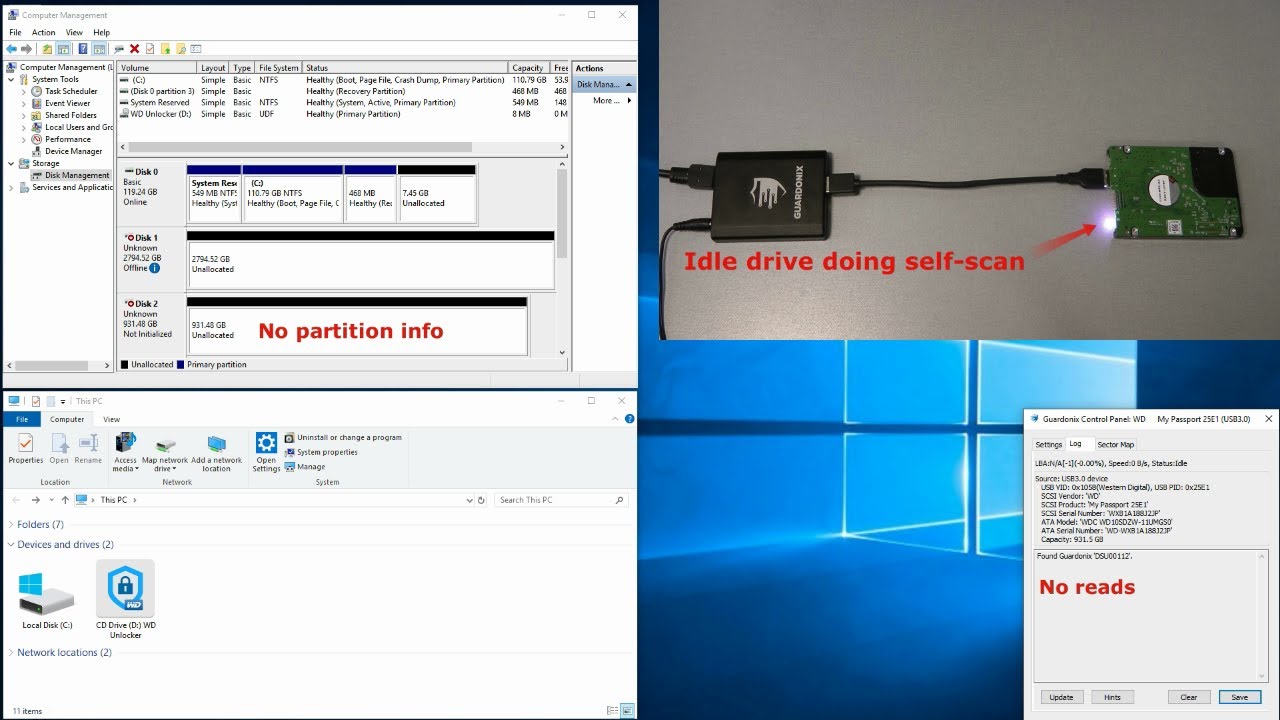The width and height of the screenshot is (1280, 720).
Task: Click Forward arrow in Computer Management toolbar
Action: [26, 48]
